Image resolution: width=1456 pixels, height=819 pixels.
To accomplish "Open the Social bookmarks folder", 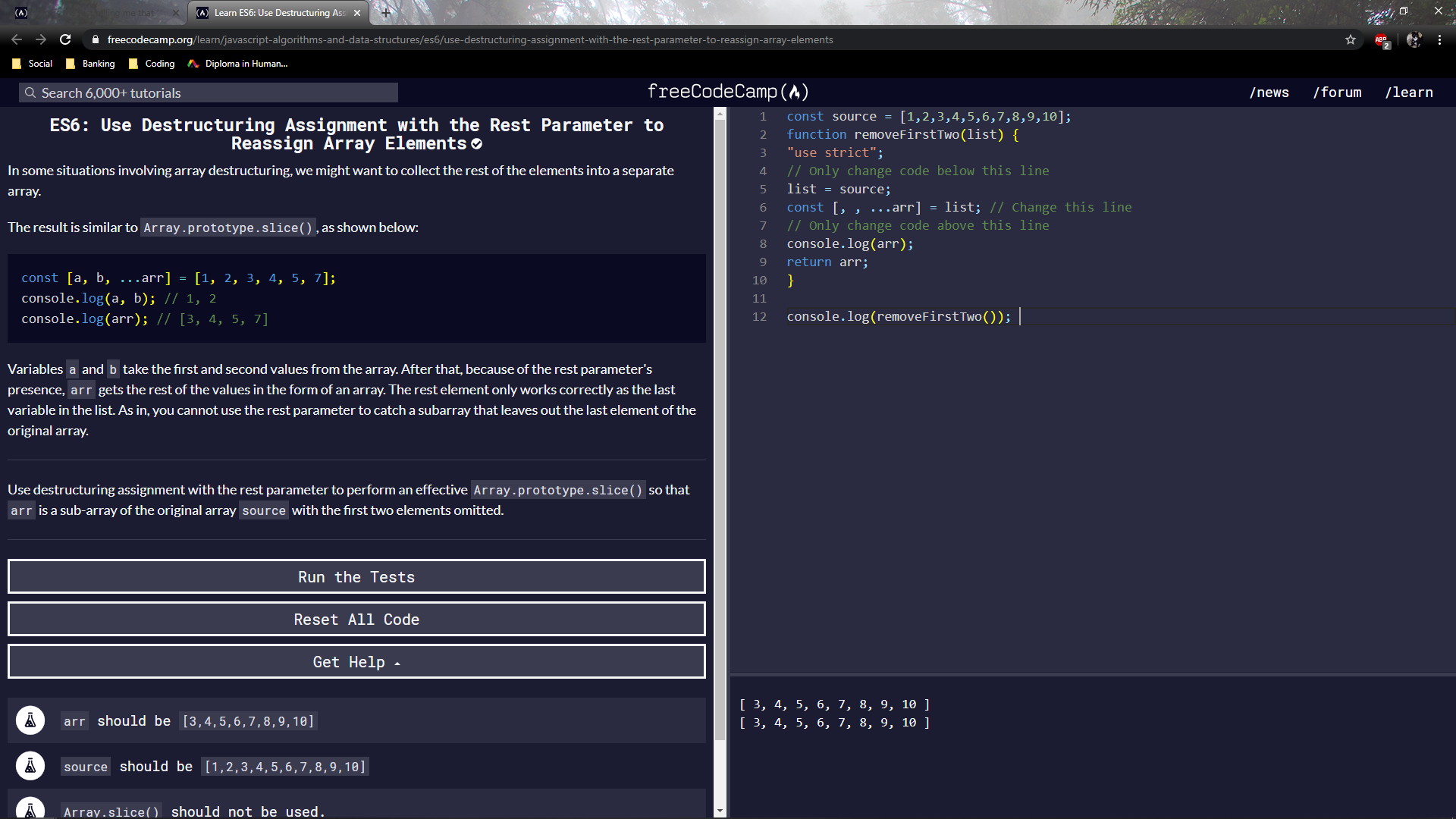I will [32, 64].
